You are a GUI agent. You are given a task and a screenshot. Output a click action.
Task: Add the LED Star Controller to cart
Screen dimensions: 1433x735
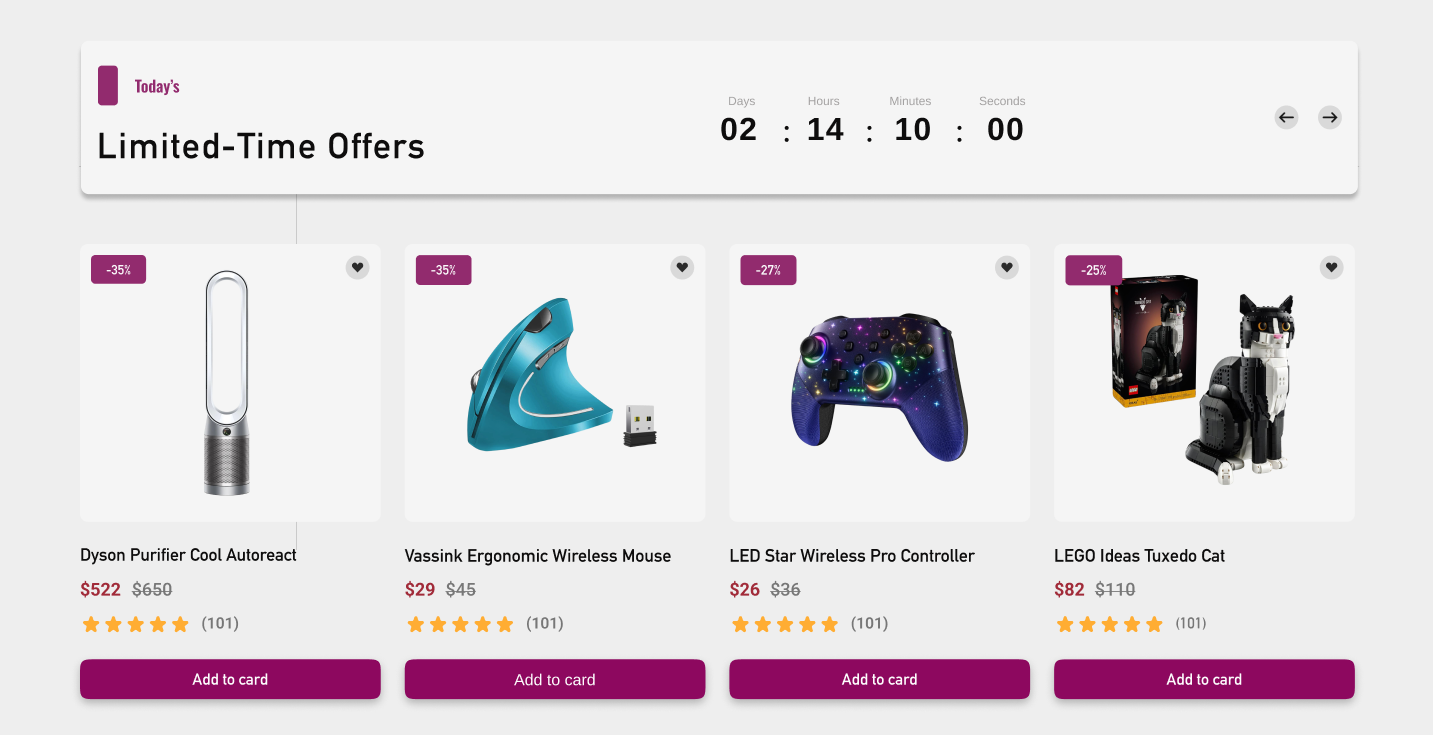tap(879, 679)
